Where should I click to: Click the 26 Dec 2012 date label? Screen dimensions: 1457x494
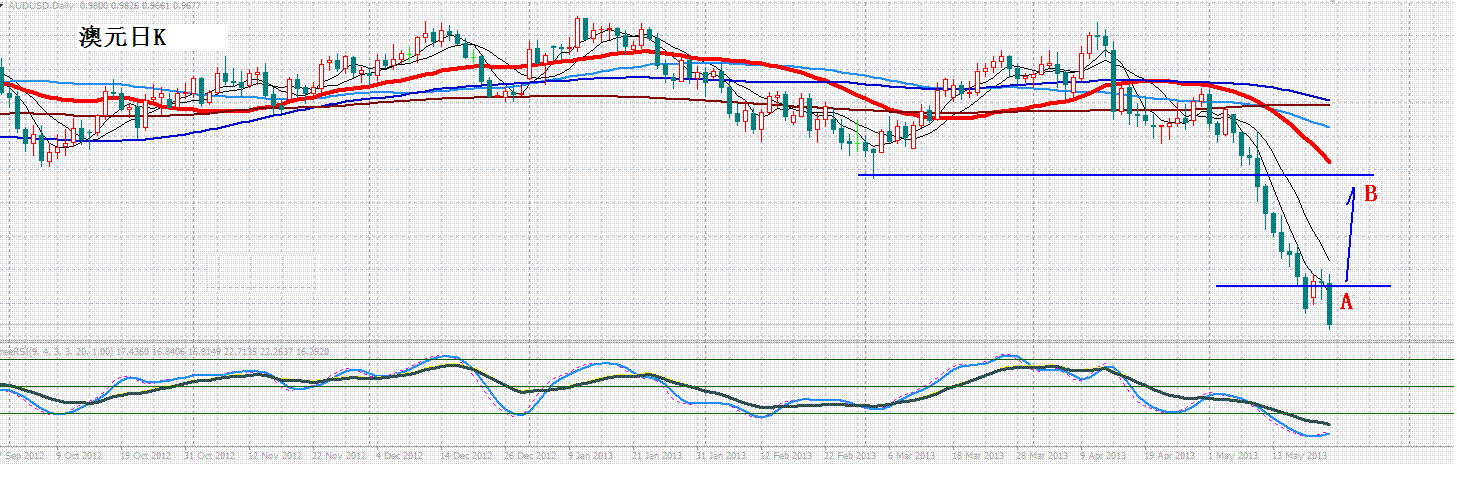click(x=530, y=455)
